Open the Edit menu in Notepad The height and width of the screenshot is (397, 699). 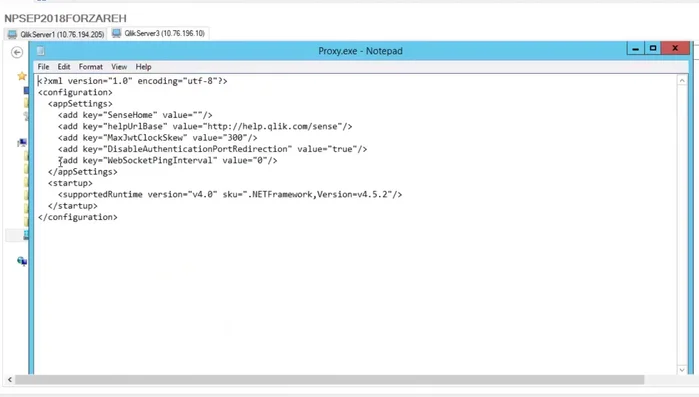[64, 67]
